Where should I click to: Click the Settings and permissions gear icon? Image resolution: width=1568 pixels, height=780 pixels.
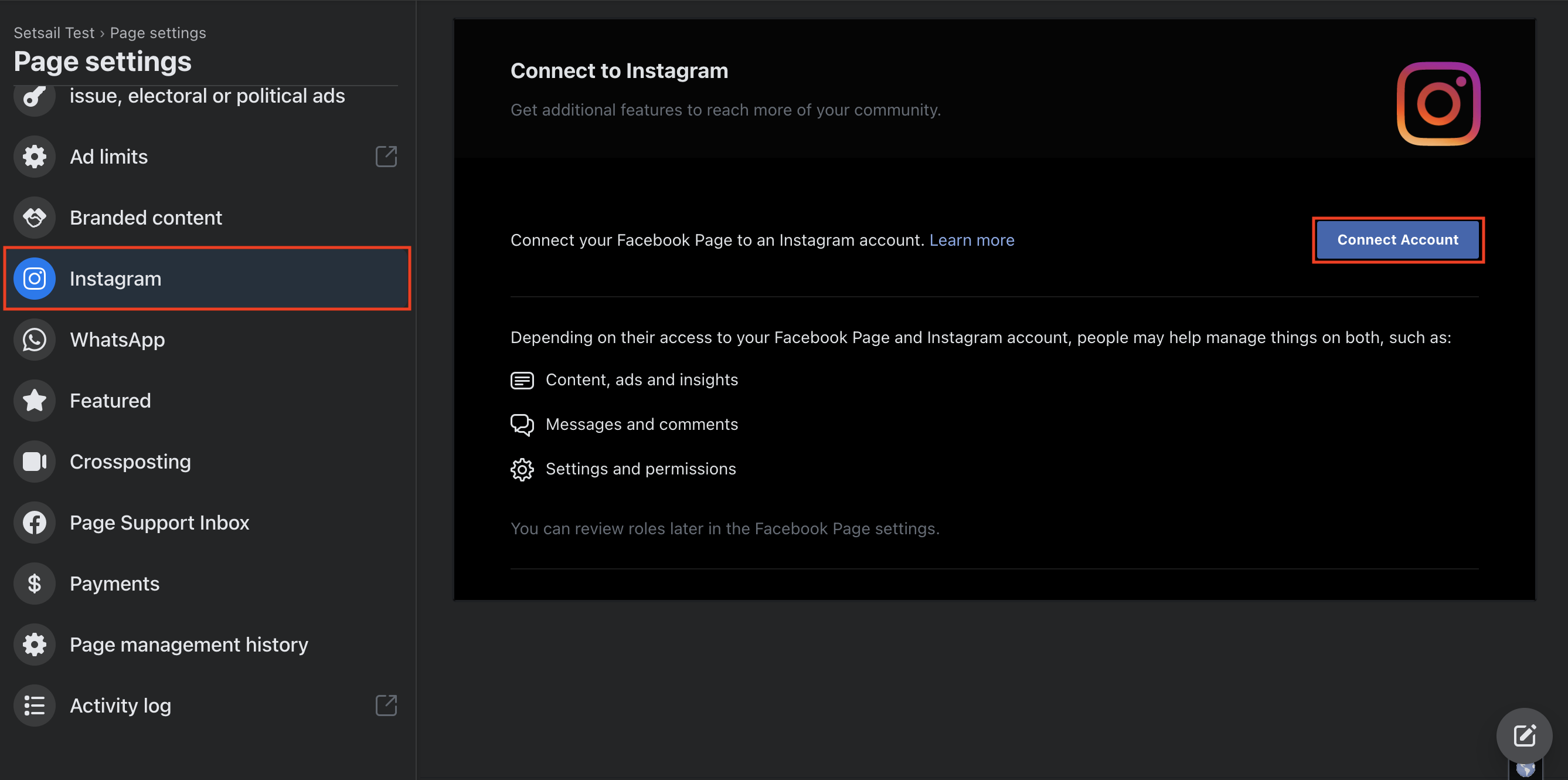[522, 469]
